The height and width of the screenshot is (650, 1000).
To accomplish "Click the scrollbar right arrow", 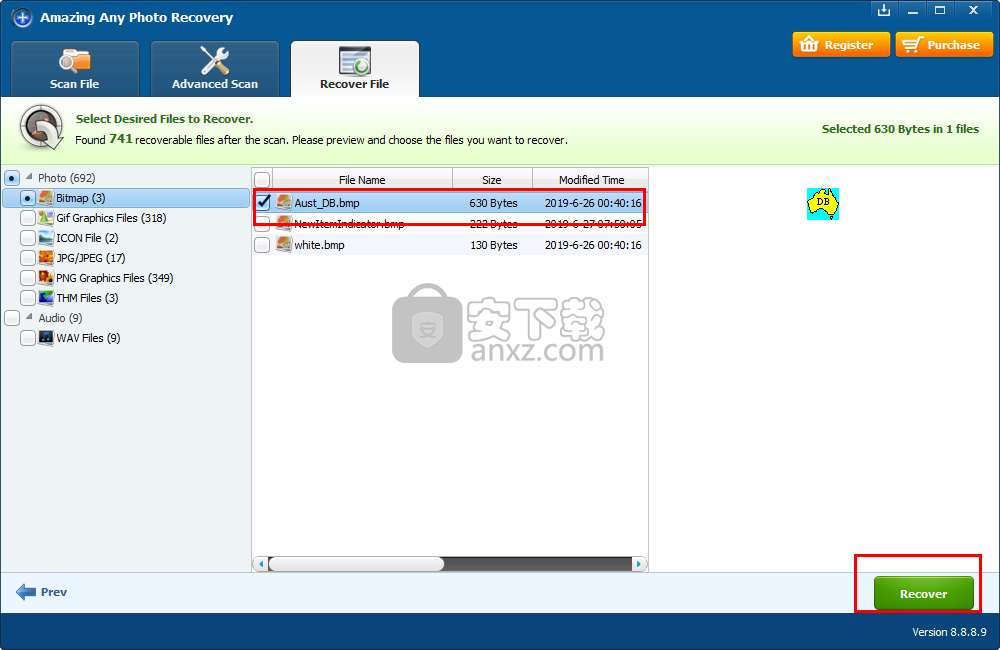I will coord(638,564).
